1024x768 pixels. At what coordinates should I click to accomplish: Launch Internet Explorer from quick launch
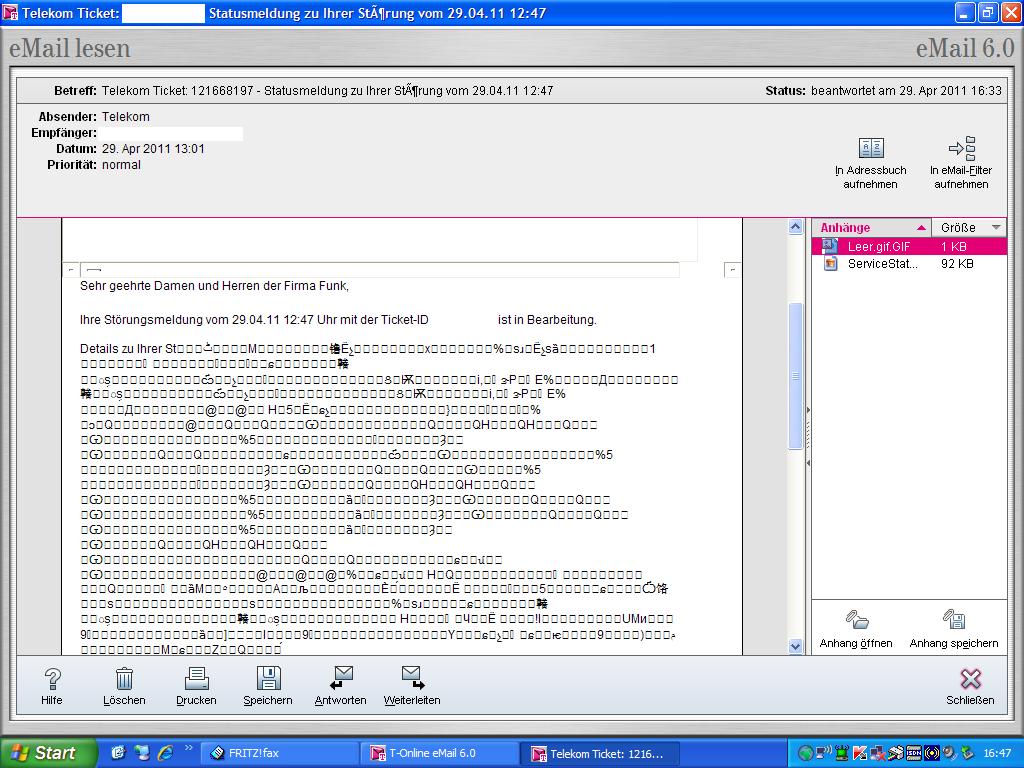coord(165,753)
